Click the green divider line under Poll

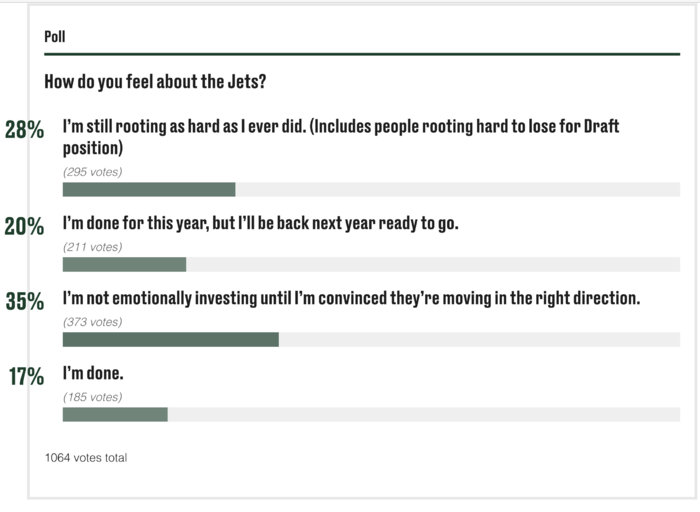[362, 54]
